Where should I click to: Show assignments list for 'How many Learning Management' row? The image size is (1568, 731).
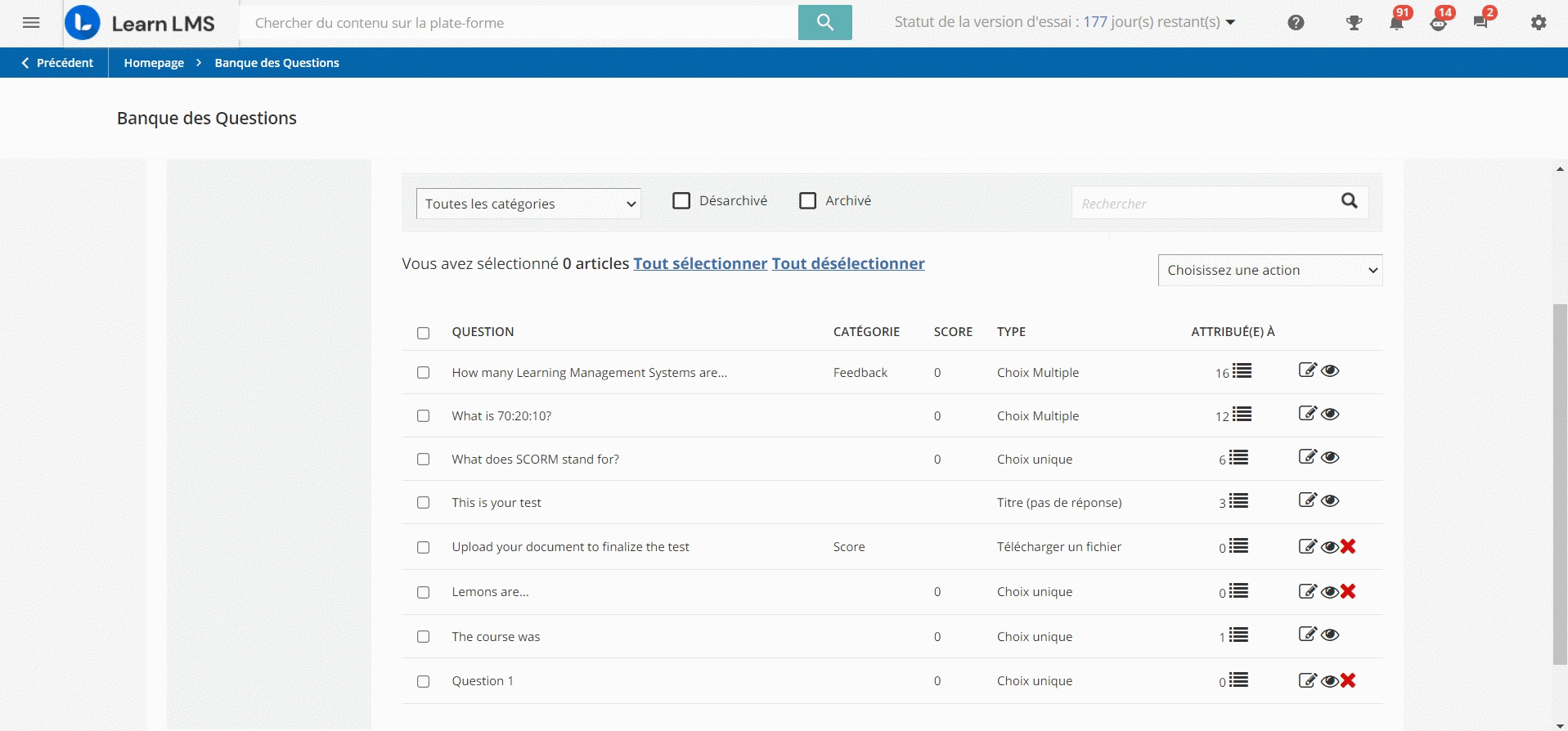[x=1242, y=371]
